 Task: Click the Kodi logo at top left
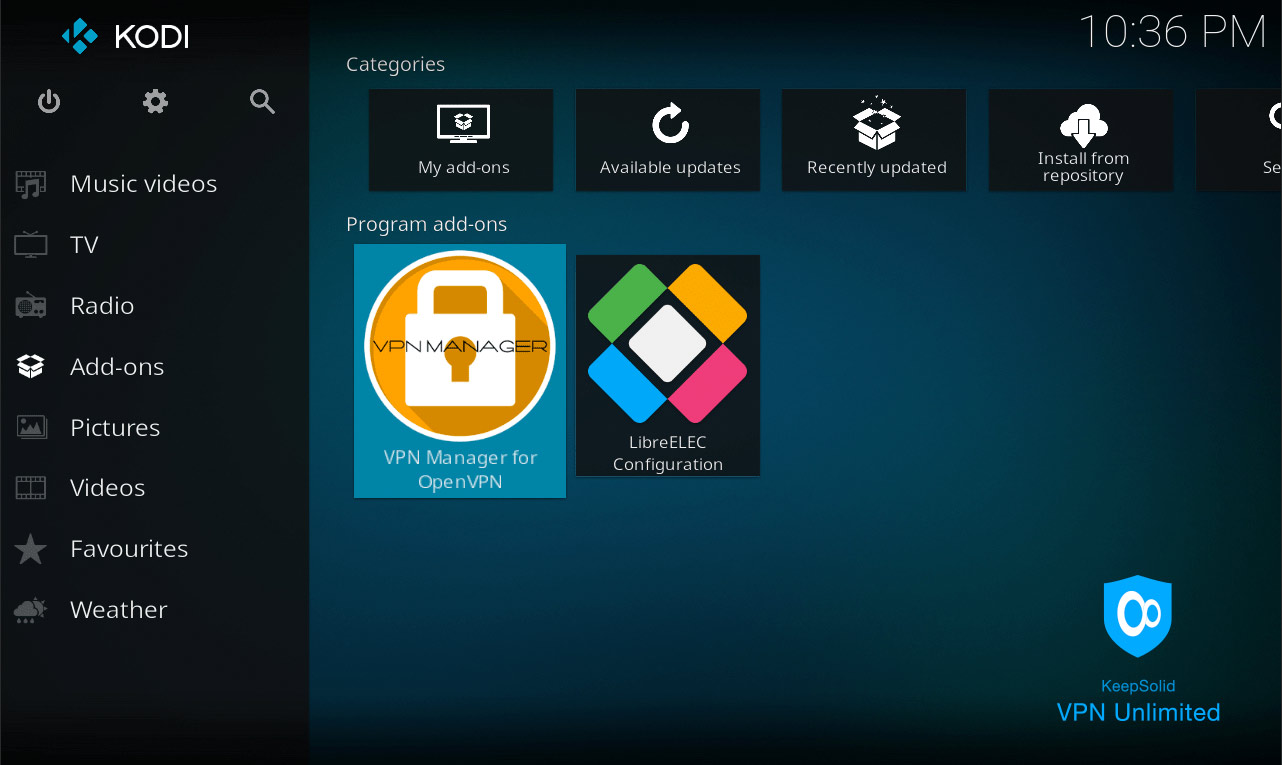[126, 37]
